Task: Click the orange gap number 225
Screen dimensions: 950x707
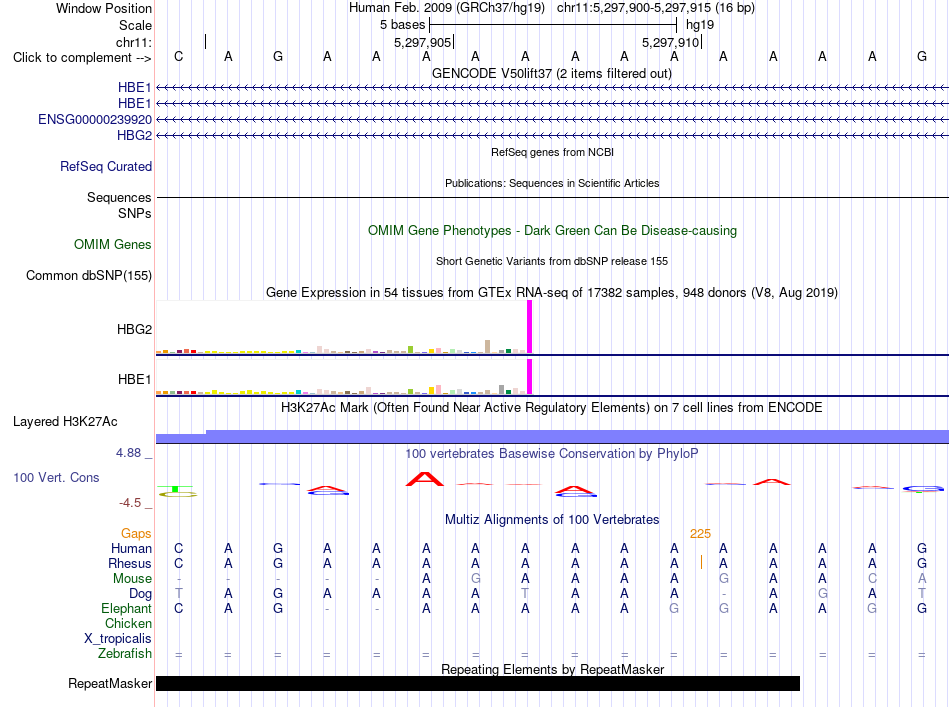Action: click(x=700, y=534)
